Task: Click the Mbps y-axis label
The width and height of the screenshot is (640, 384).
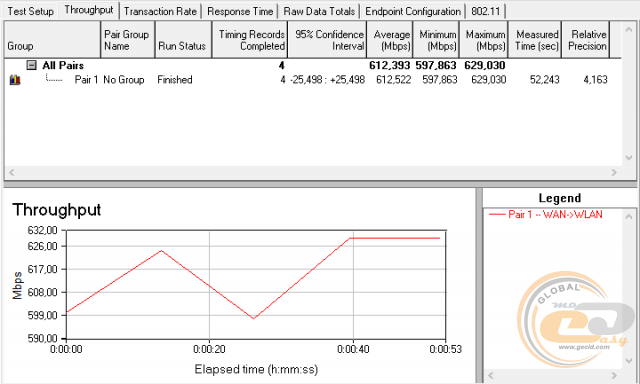Action: [x=17, y=285]
